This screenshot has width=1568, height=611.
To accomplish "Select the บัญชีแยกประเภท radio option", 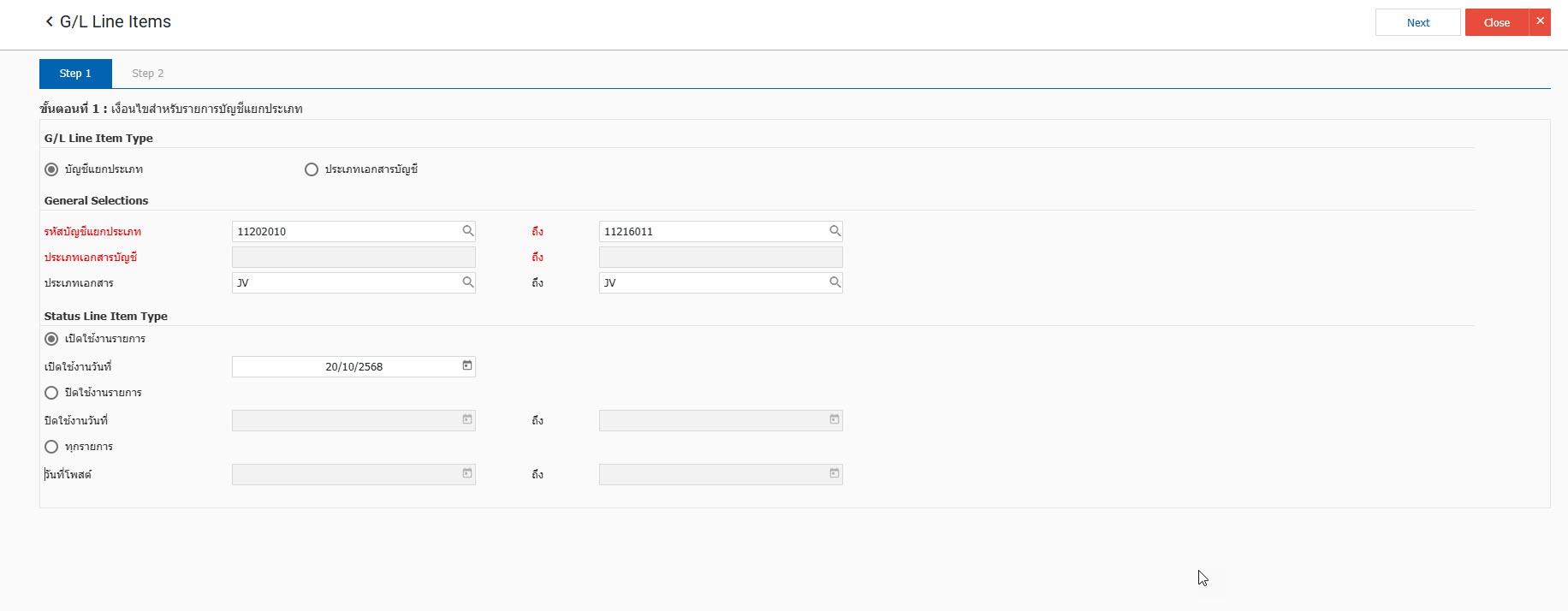I will (51, 169).
